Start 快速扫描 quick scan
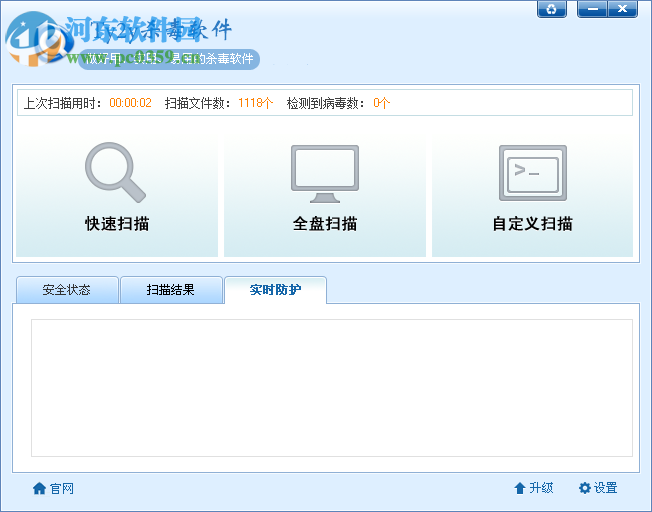 coord(117,195)
